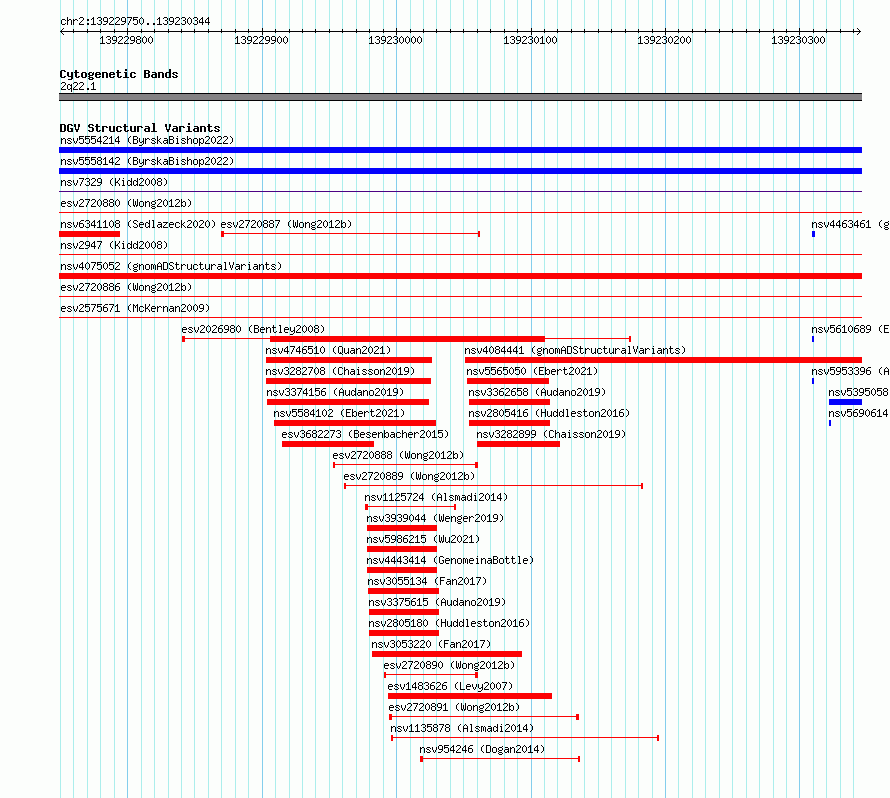Click the Cytogenetic Bands track title
The image size is (890, 798).
pos(119,74)
